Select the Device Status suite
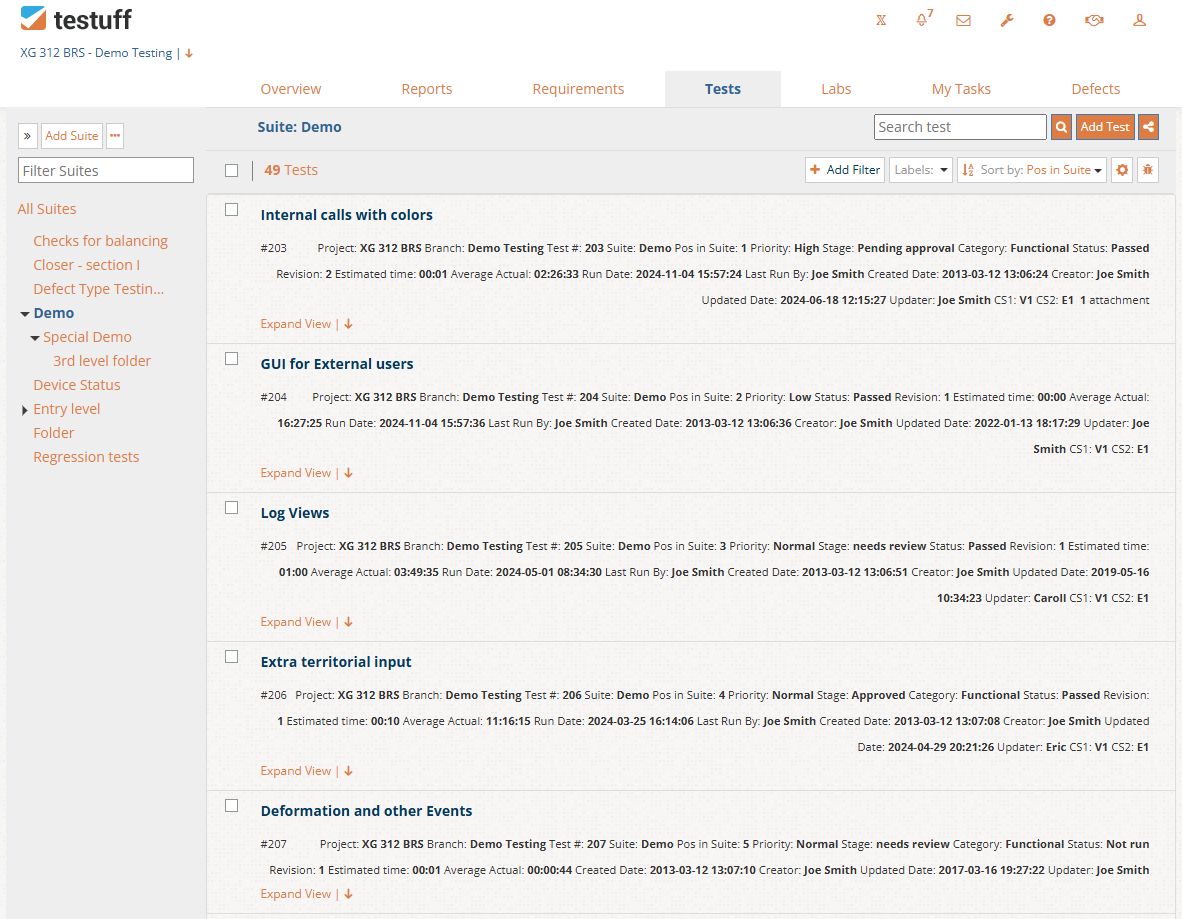Image resolution: width=1182 pixels, height=919 pixels. tap(77, 385)
